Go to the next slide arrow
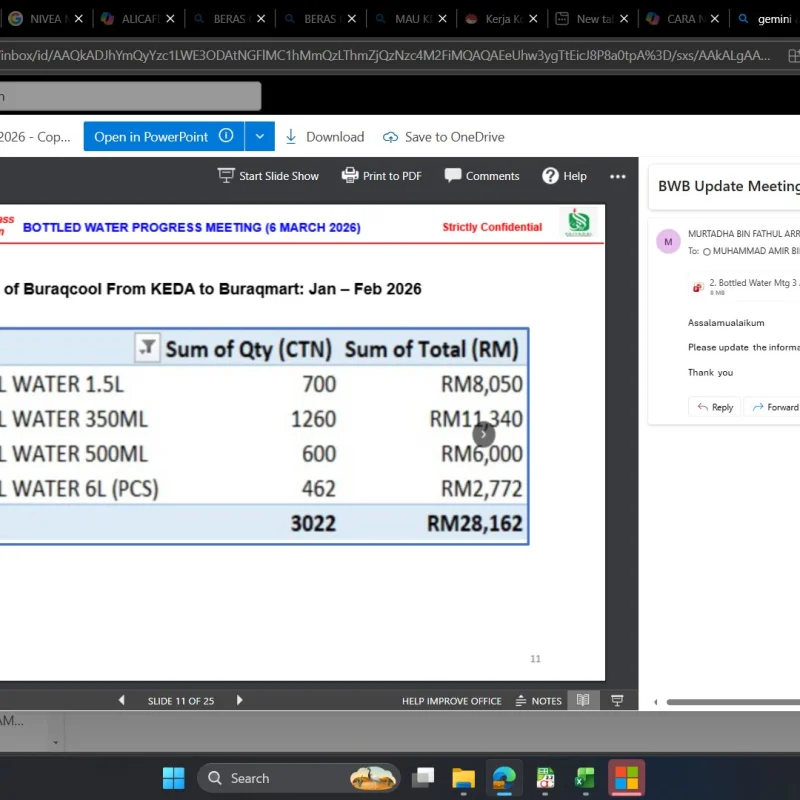 point(239,701)
